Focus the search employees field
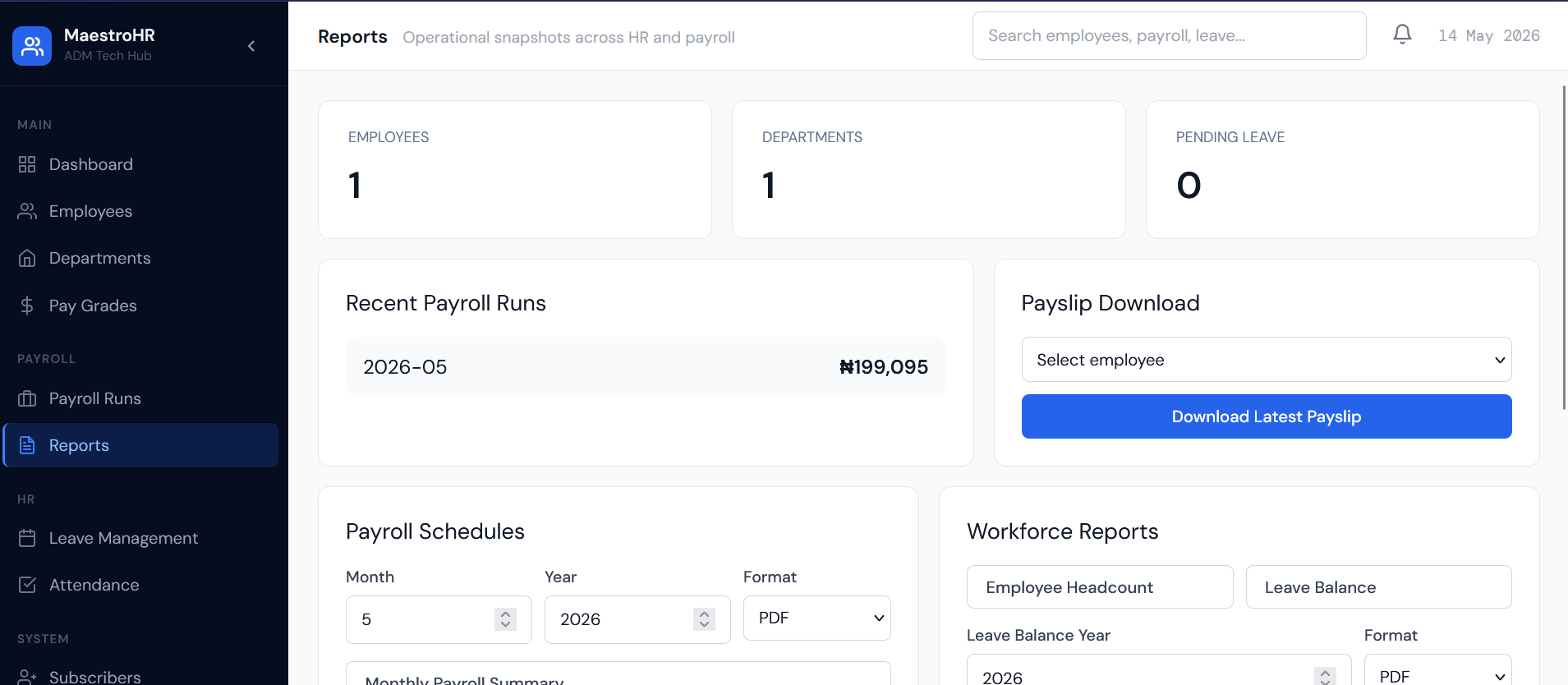The width and height of the screenshot is (1568, 685). [1169, 35]
